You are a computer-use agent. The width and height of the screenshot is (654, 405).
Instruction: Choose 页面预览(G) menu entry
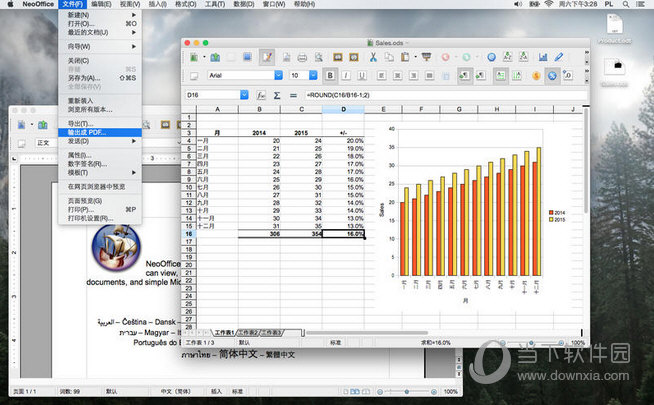100,201
